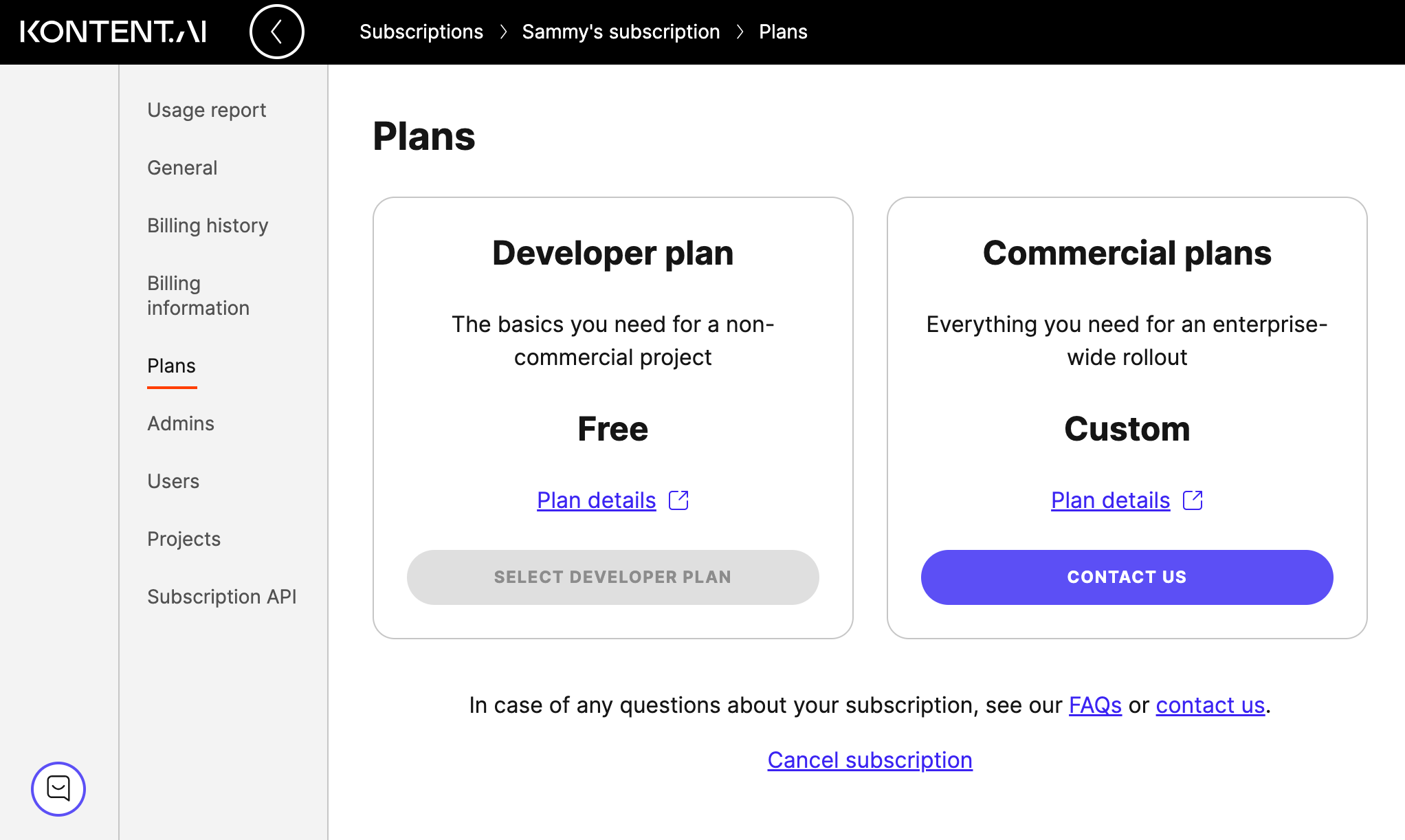The width and height of the screenshot is (1405, 840).
Task: Open Sammy's subscription breadcrumb
Action: (x=621, y=32)
